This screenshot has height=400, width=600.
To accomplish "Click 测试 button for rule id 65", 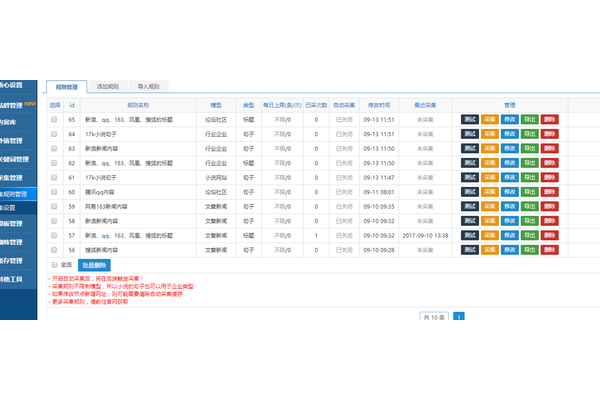I will (x=470, y=119).
